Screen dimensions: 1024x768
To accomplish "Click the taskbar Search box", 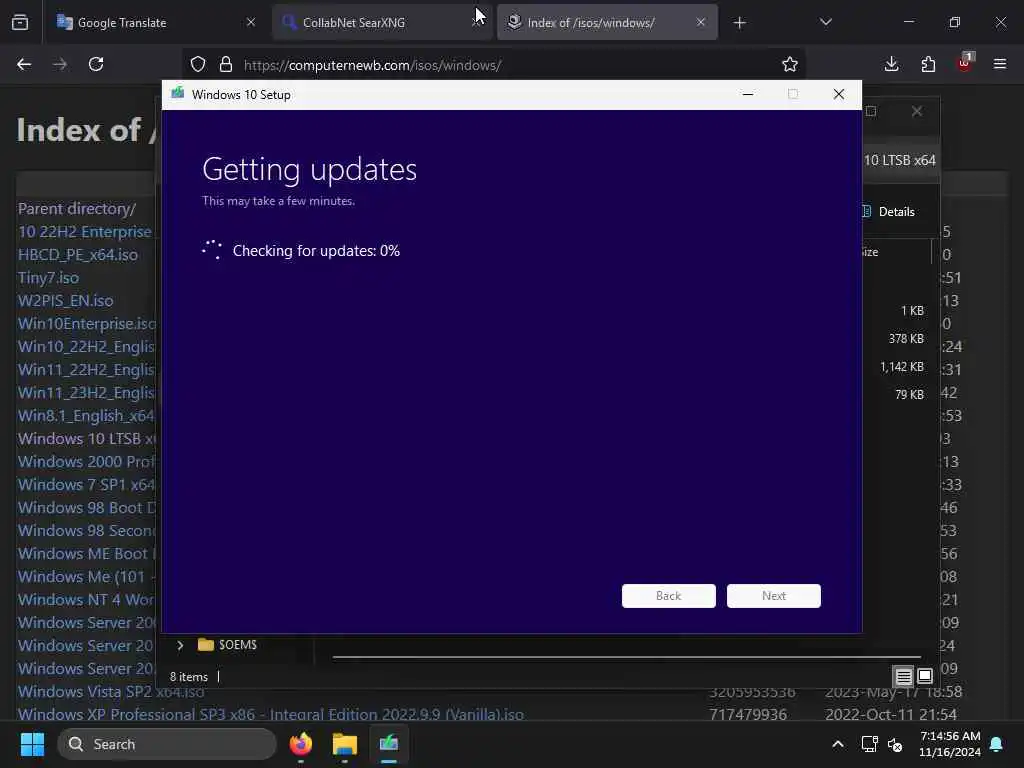I will pyautogui.click(x=167, y=744).
